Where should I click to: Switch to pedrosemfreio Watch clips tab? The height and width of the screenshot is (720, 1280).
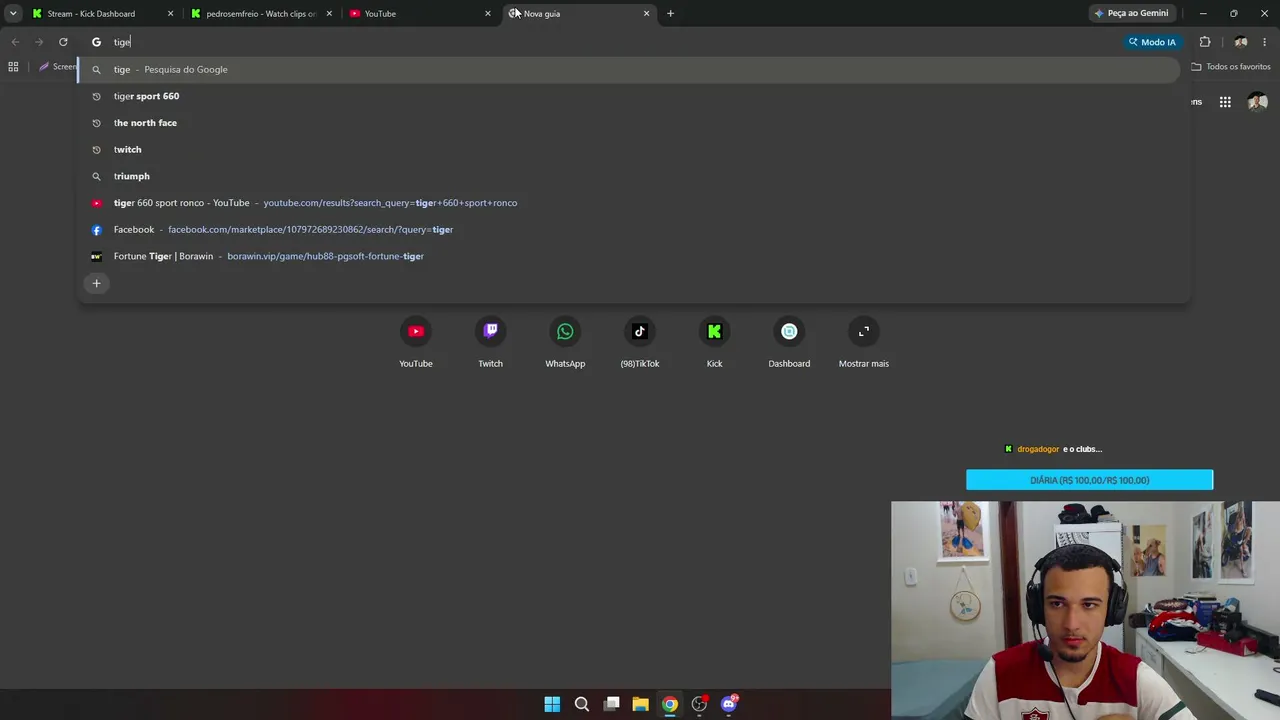coord(260,14)
